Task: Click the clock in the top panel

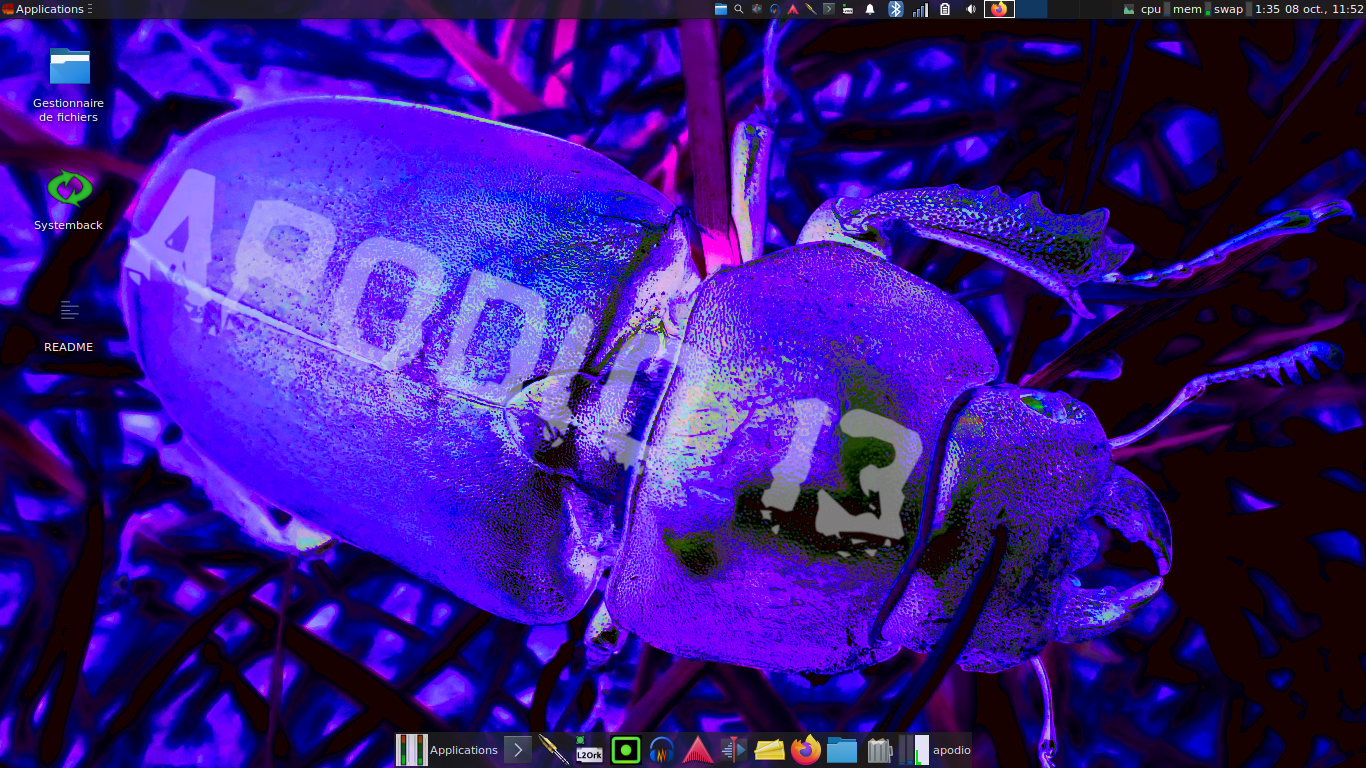Action: 1312,9
